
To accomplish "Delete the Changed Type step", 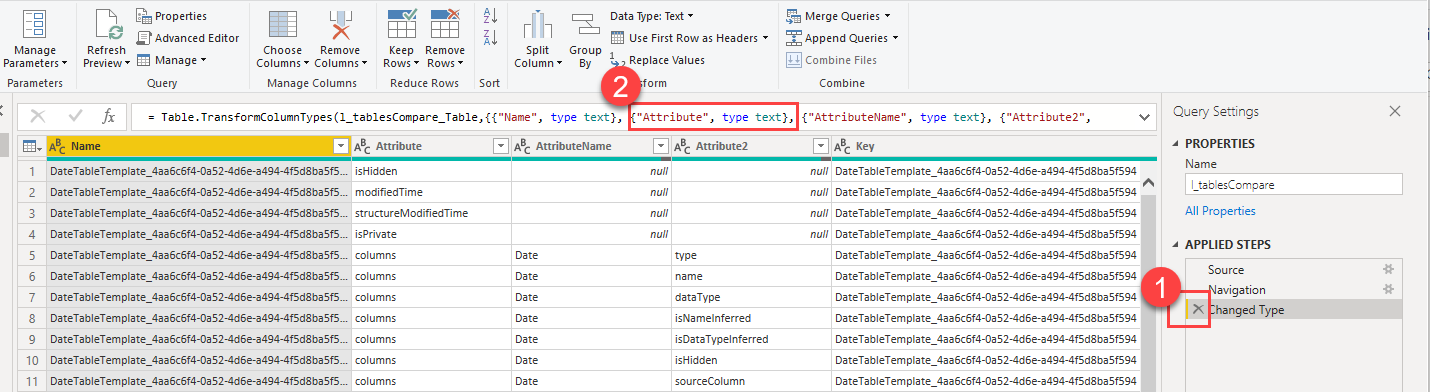I will [x=1198, y=310].
